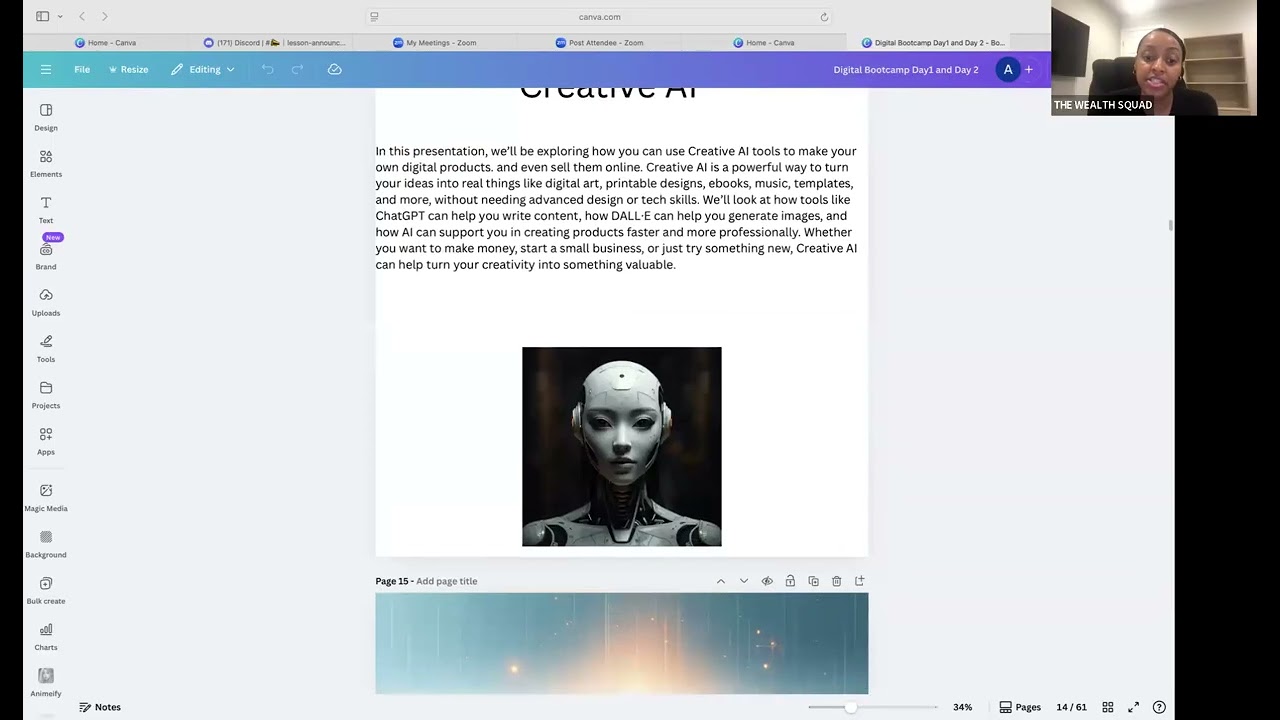The width and height of the screenshot is (1280, 720).
Task: Click the canva.com address bar
Action: tap(599, 16)
